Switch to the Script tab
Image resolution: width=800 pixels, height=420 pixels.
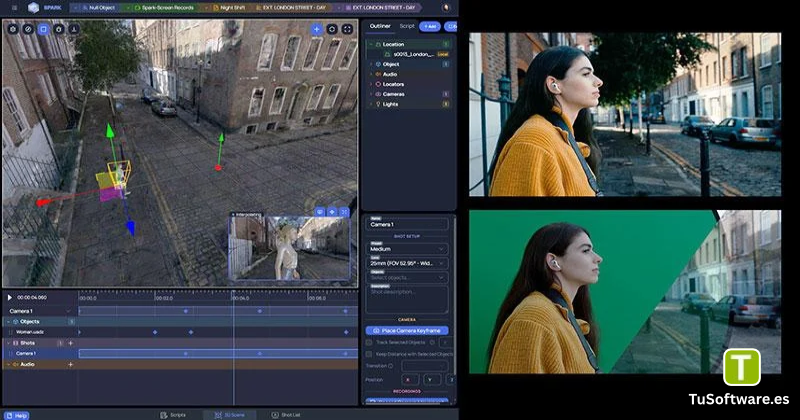(x=407, y=26)
